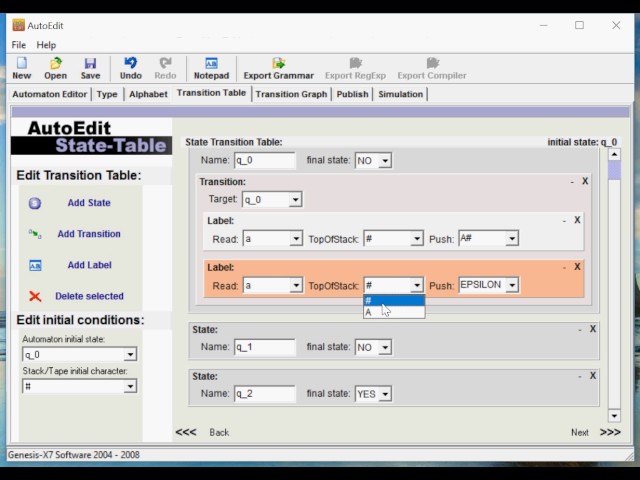
Task: Click the state table scrollbar thumb
Action: [614, 170]
